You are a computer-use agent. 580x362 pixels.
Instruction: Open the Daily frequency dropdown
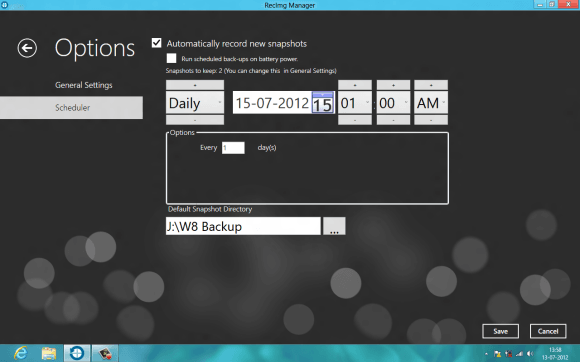point(195,103)
